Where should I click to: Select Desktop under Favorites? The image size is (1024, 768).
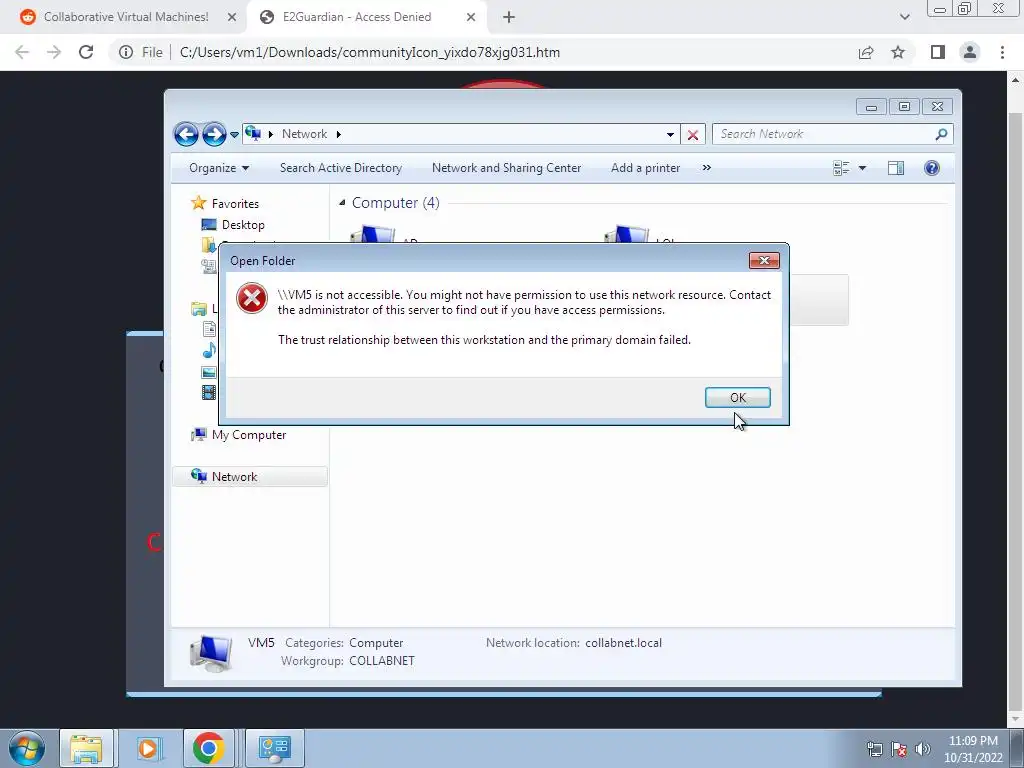pyautogui.click(x=243, y=225)
